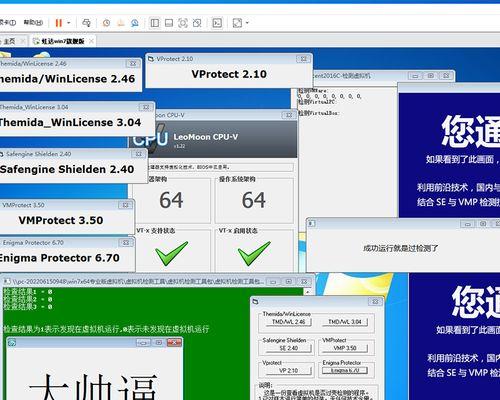Click the 成功运行就是过检测了 message text

[x=400, y=248]
